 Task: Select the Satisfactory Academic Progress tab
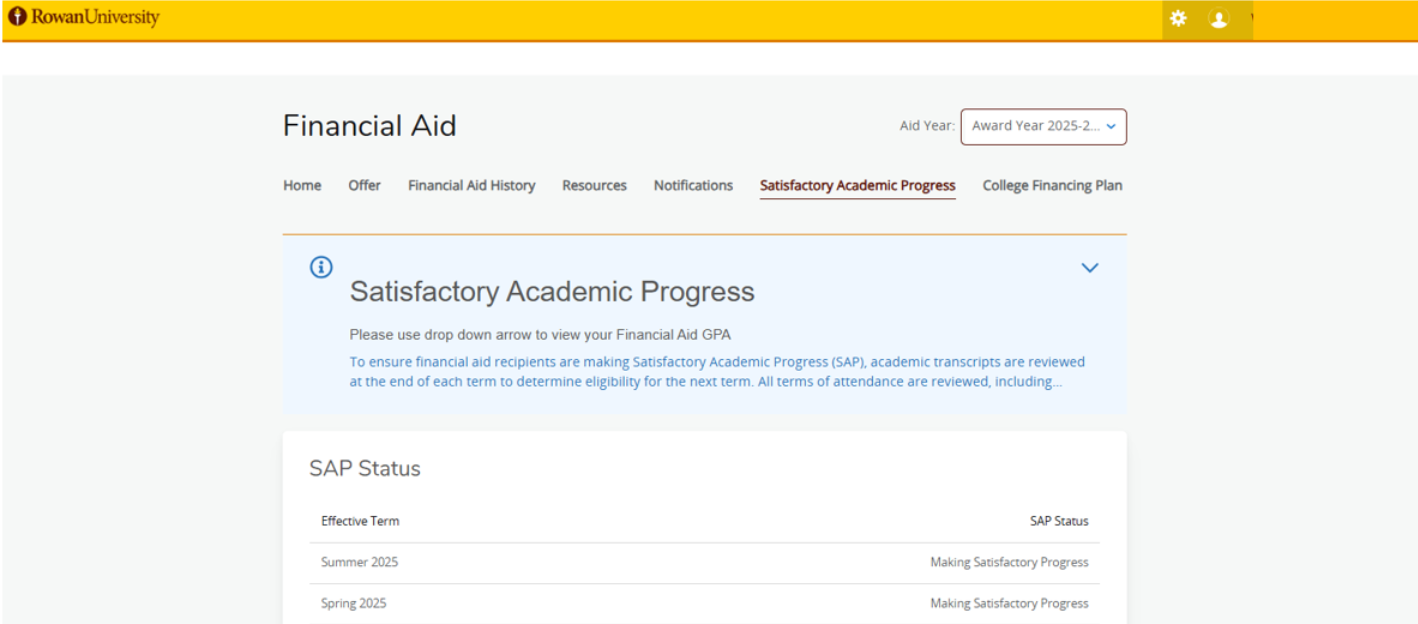[x=857, y=185]
